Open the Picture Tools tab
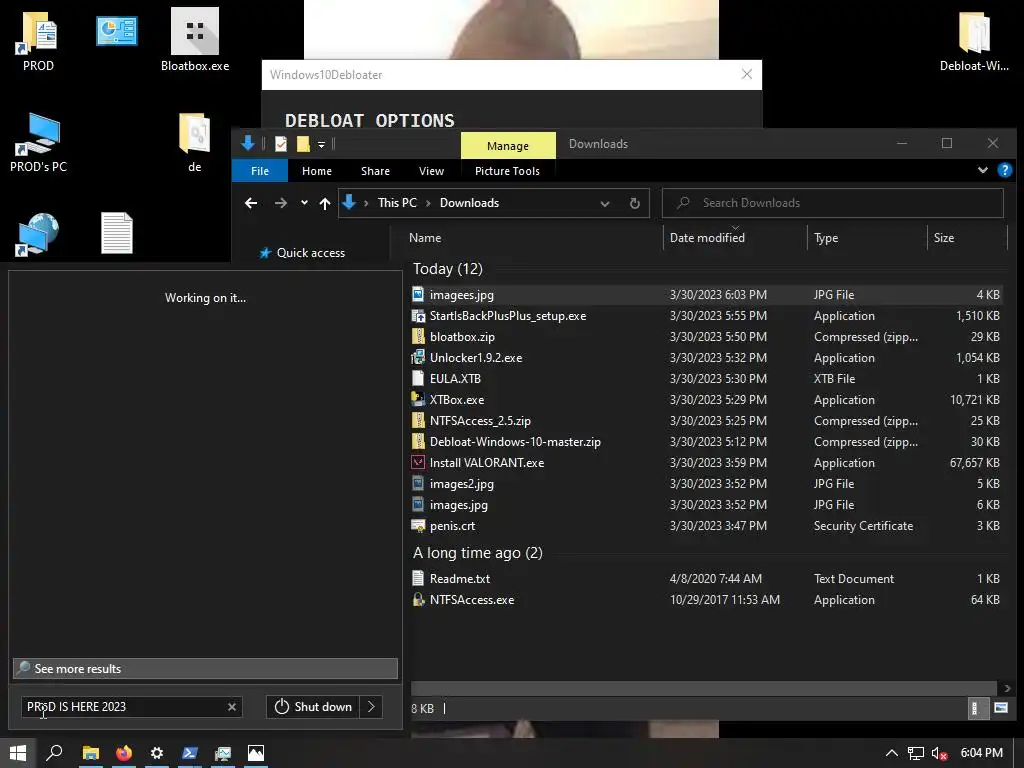 tap(507, 171)
